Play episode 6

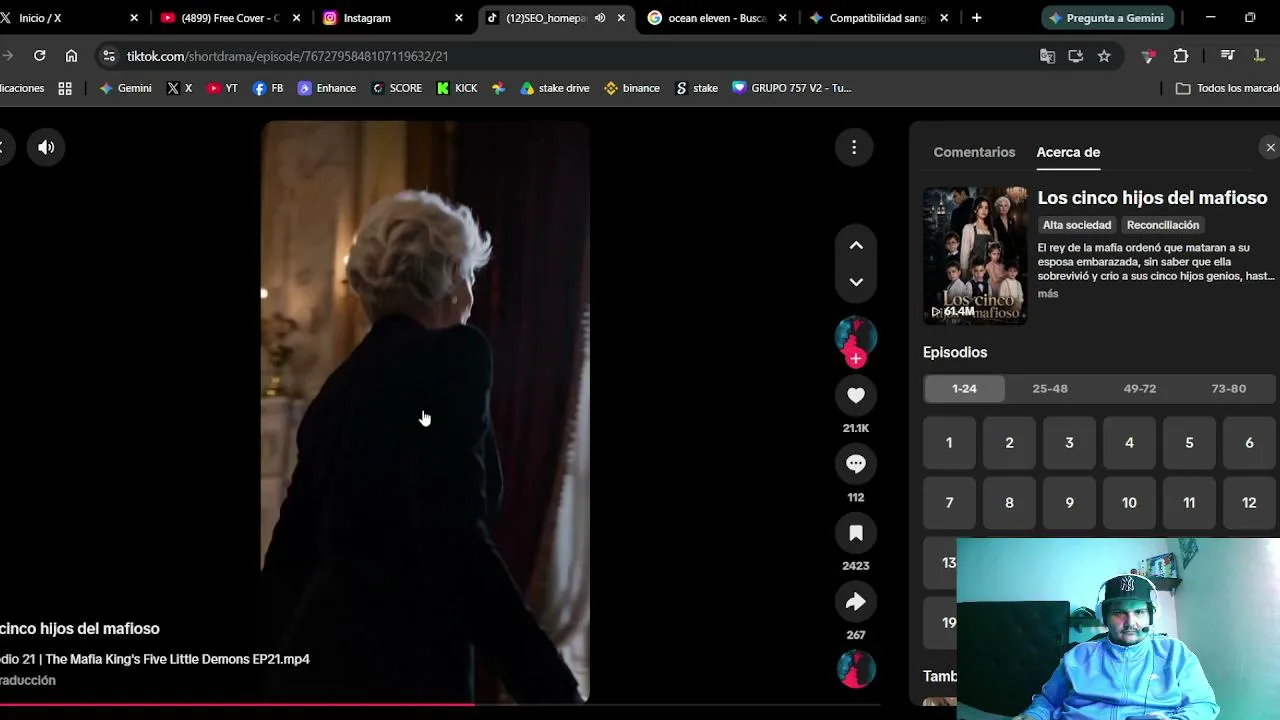[x=1249, y=443]
